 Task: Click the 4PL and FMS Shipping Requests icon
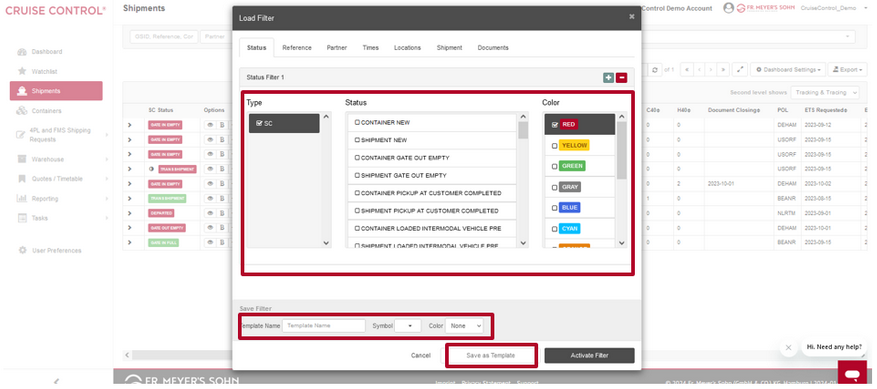point(21,135)
